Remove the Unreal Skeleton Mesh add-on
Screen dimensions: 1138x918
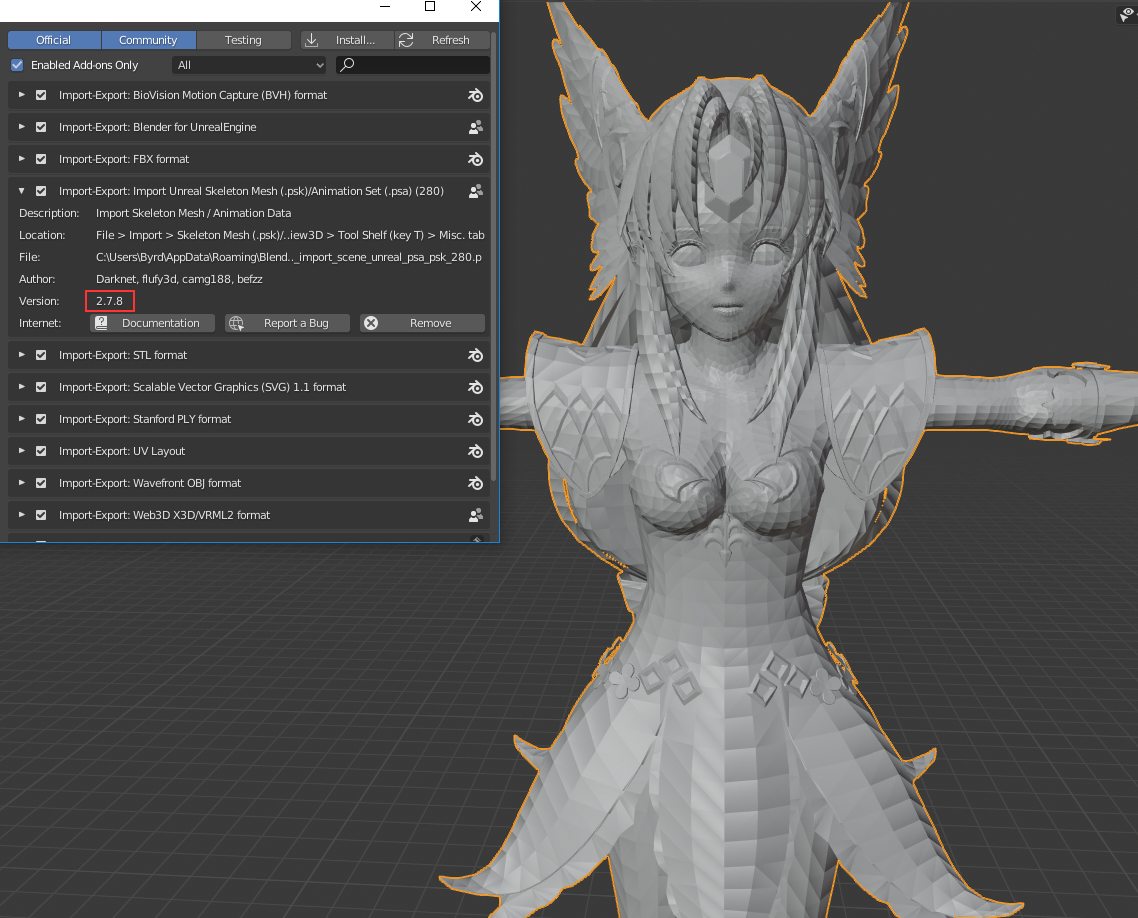click(x=422, y=323)
